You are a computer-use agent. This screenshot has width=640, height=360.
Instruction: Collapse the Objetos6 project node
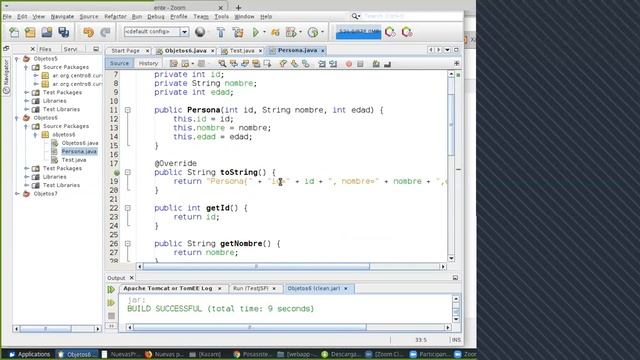coord(17,118)
